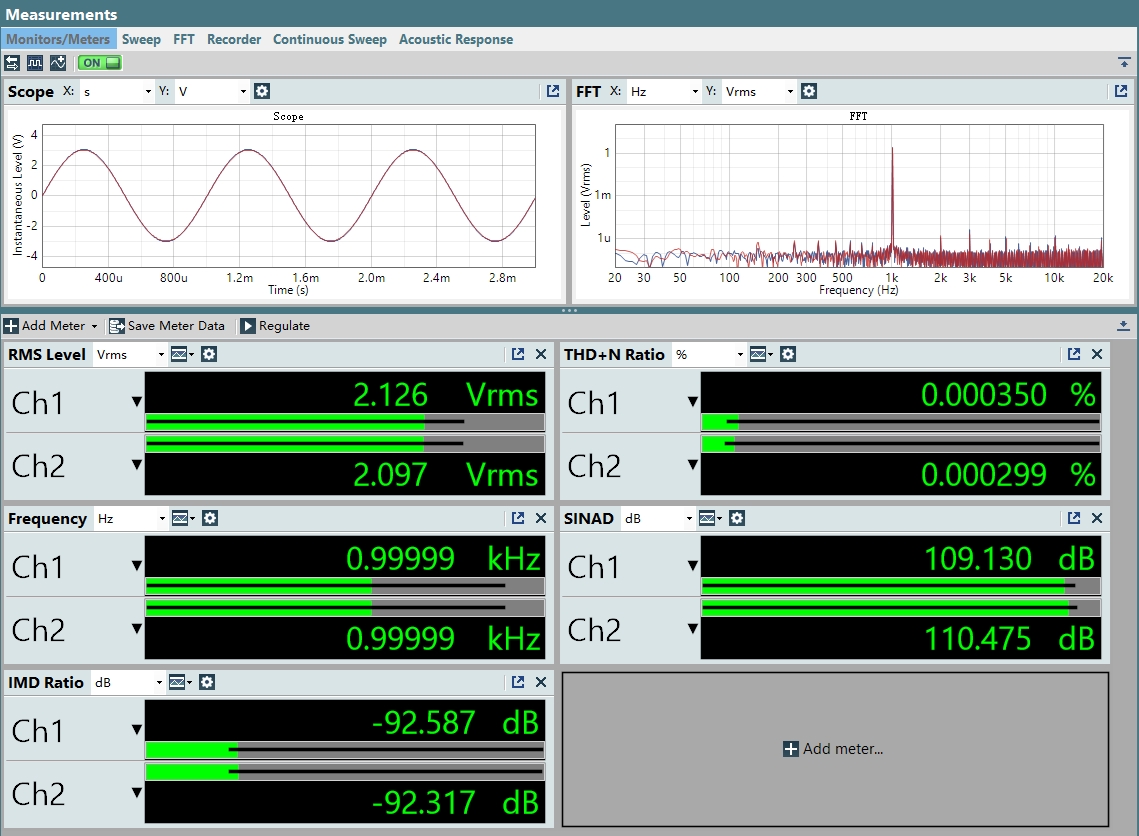Open FFT settings gear icon

tap(808, 91)
